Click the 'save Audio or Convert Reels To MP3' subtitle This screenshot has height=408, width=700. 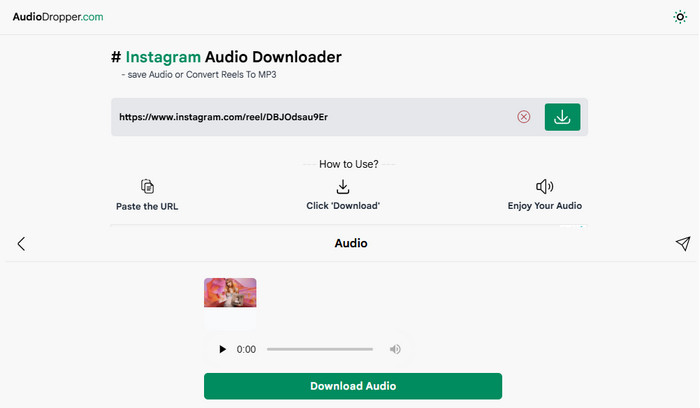[x=199, y=75]
